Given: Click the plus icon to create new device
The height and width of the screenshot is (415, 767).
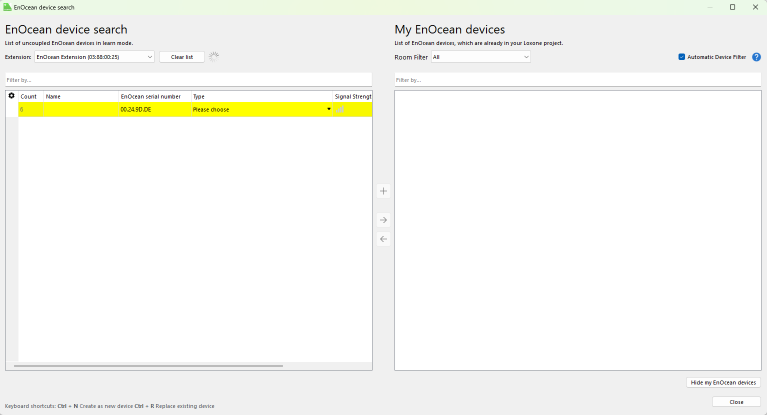Looking at the screenshot, I should [383, 191].
